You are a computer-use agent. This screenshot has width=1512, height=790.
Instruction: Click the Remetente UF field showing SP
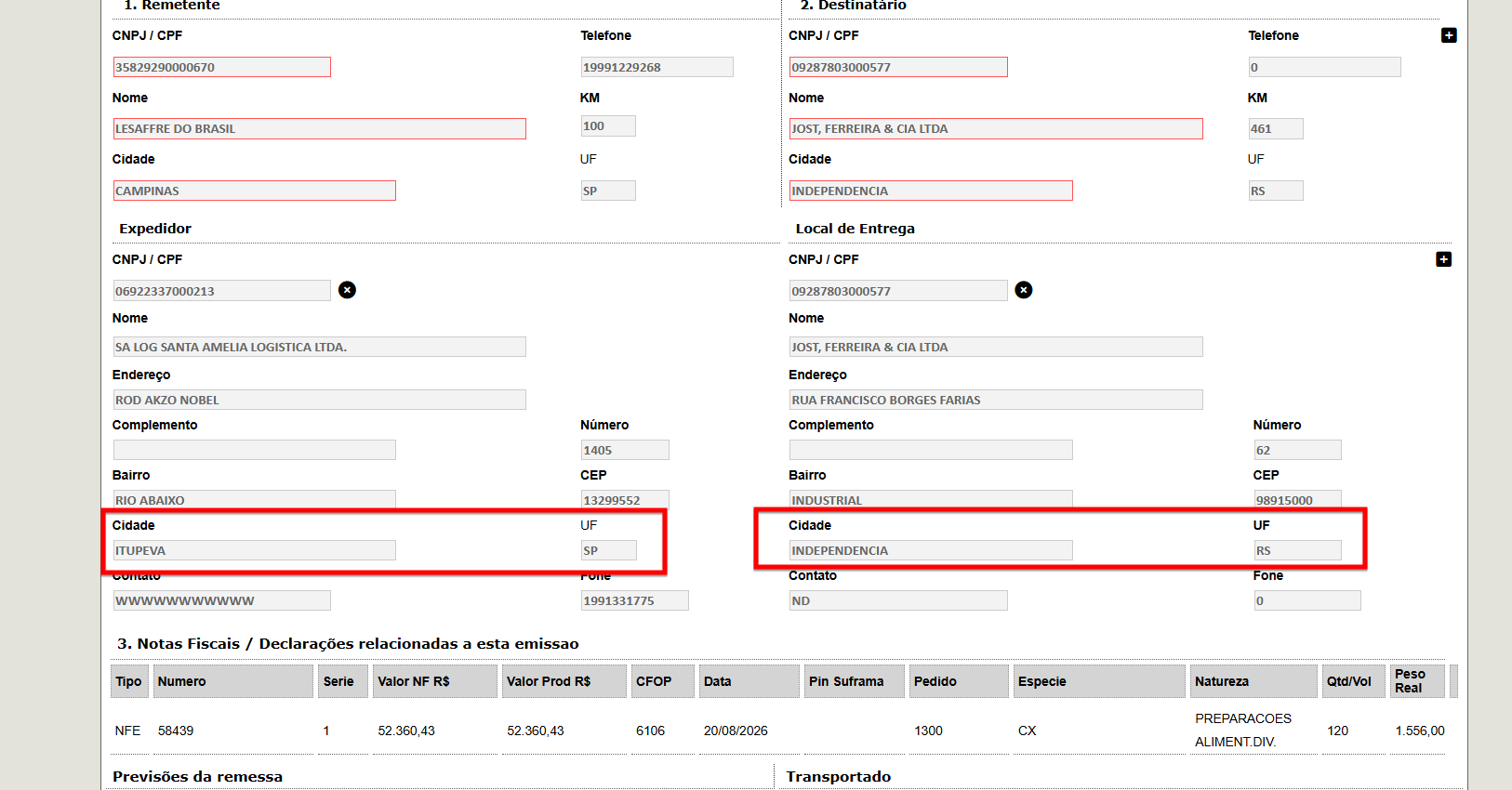coord(608,191)
